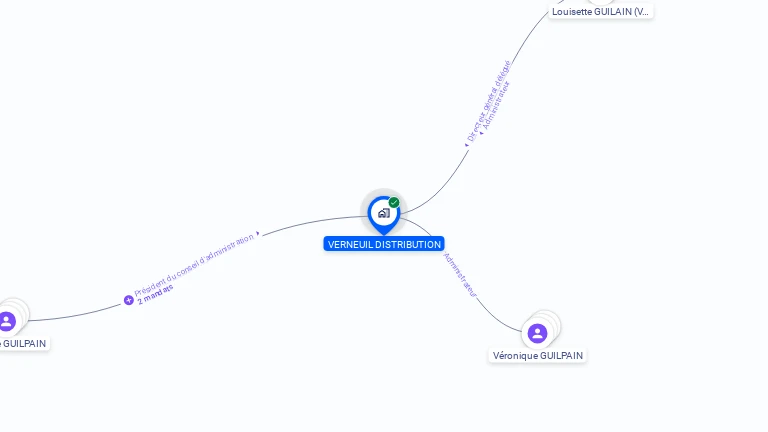Click the arrow after Président du conseil d'administration
The width and height of the screenshot is (768, 432).
click(258, 233)
